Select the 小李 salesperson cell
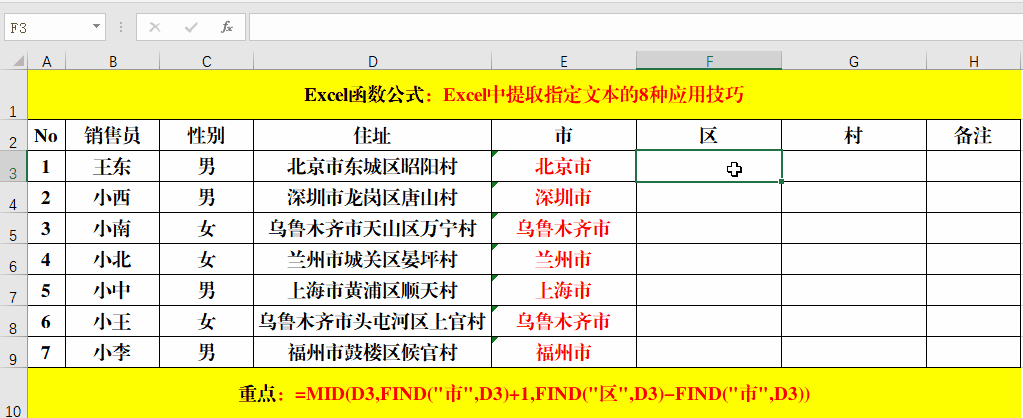Image resolution: width=1023 pixels, height=418 pixels. tap(112, 352)
